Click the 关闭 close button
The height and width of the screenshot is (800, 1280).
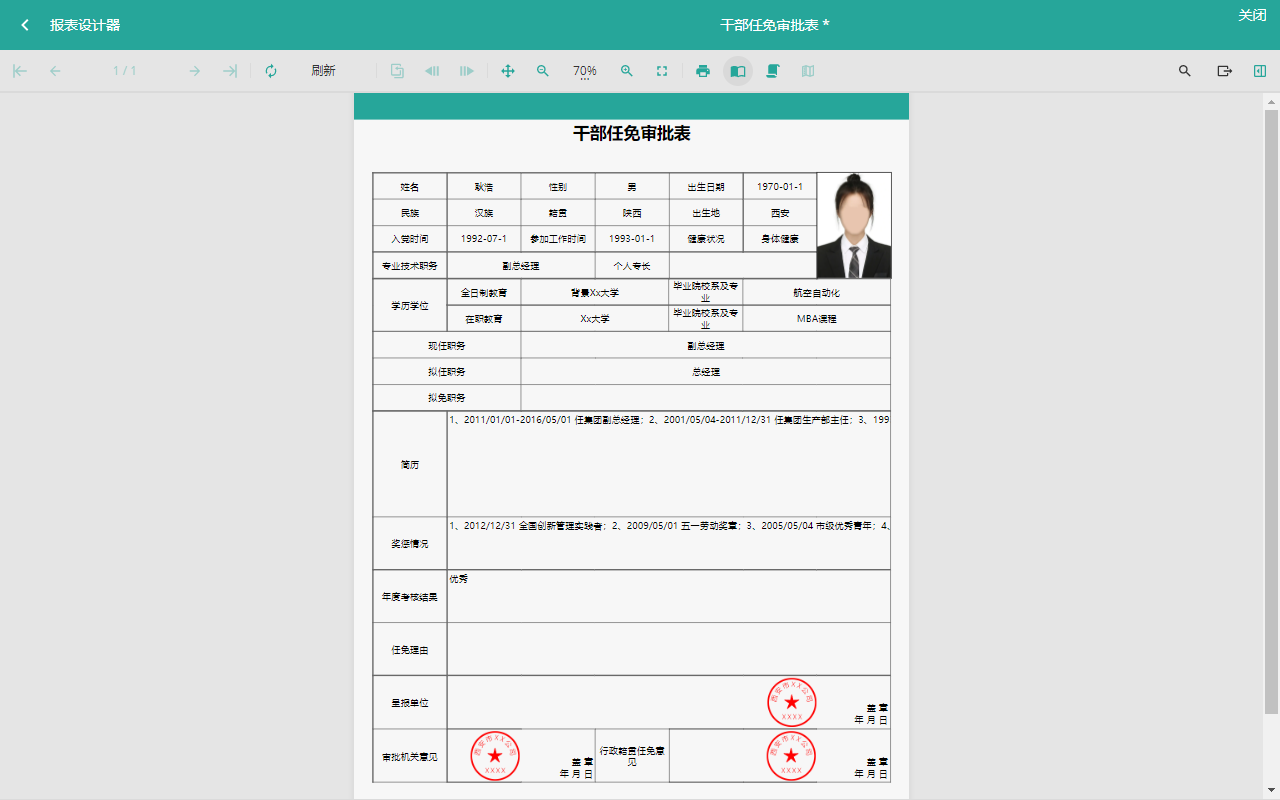pos(1252,15)
